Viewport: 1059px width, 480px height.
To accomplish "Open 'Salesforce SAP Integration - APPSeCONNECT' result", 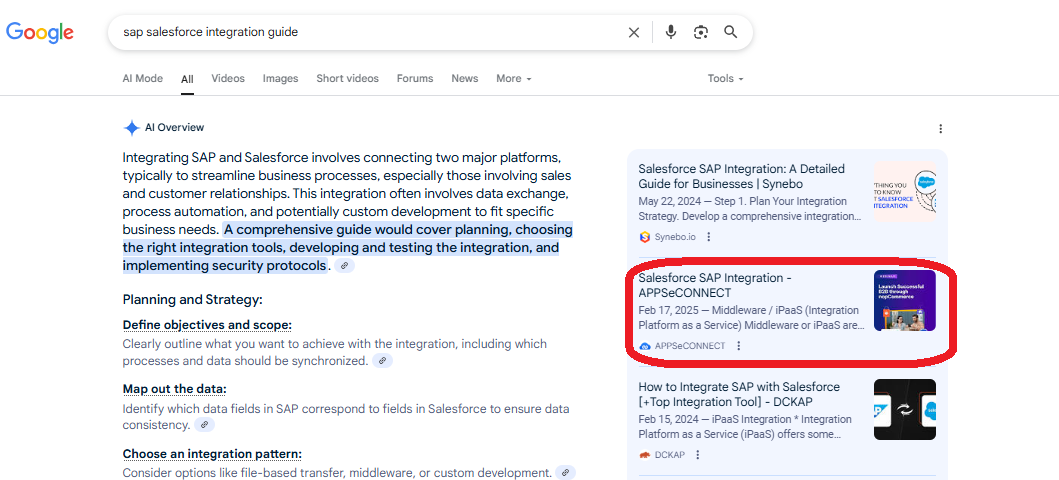I will tap(715, 286).
